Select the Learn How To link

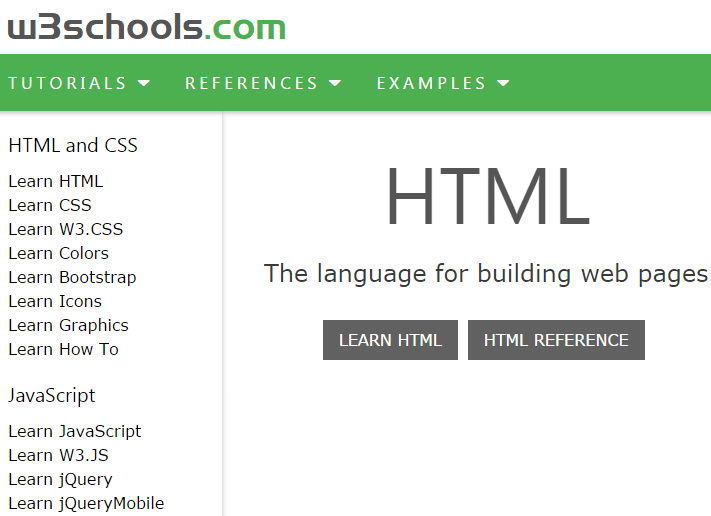(63, 349)
